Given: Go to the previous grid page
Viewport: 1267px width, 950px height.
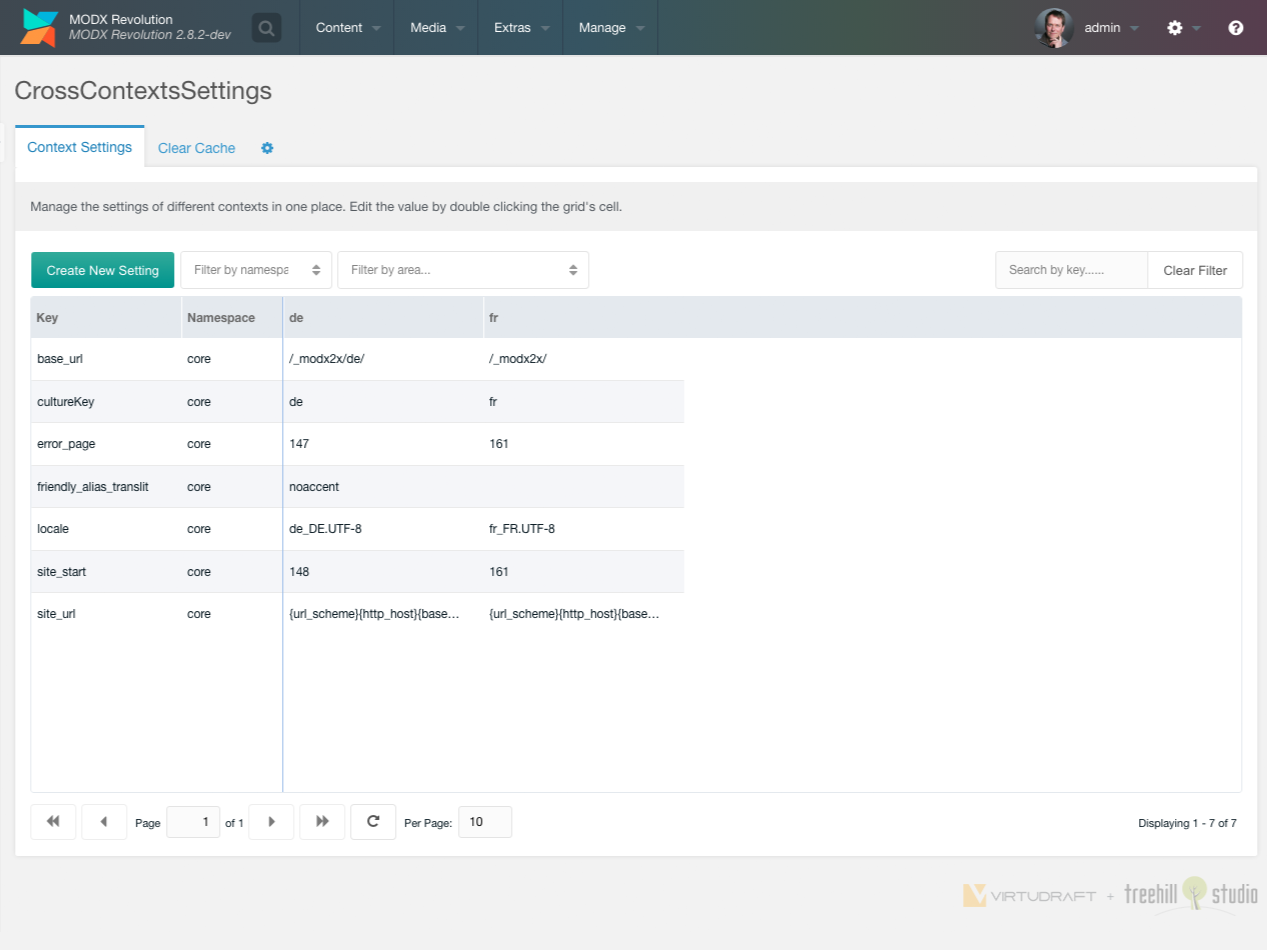Looking at the screenshot, I should 104,822.
